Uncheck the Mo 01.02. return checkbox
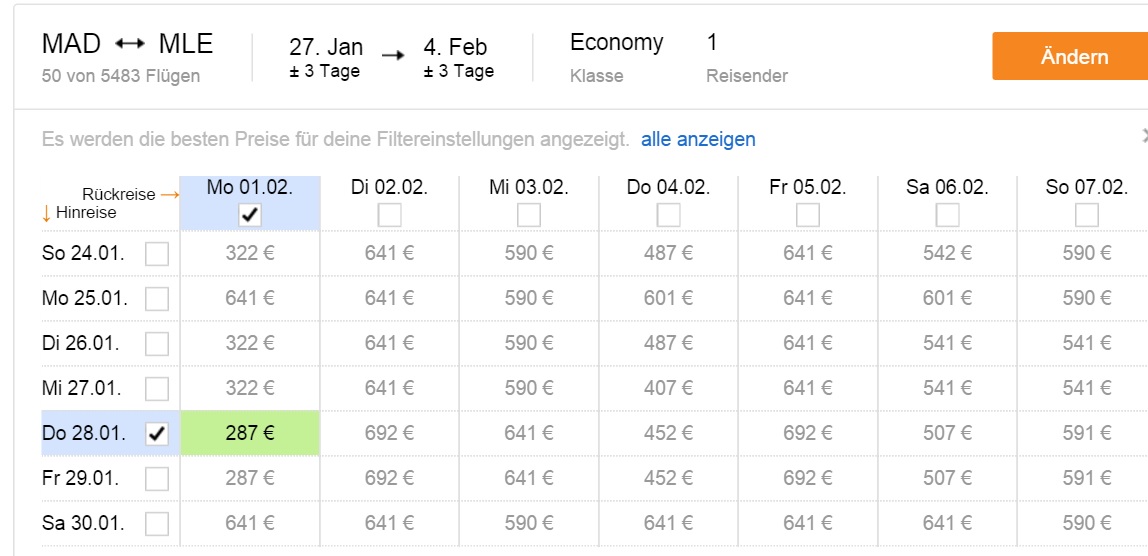This screenshot has width=1148, height=556. (250, 215)
